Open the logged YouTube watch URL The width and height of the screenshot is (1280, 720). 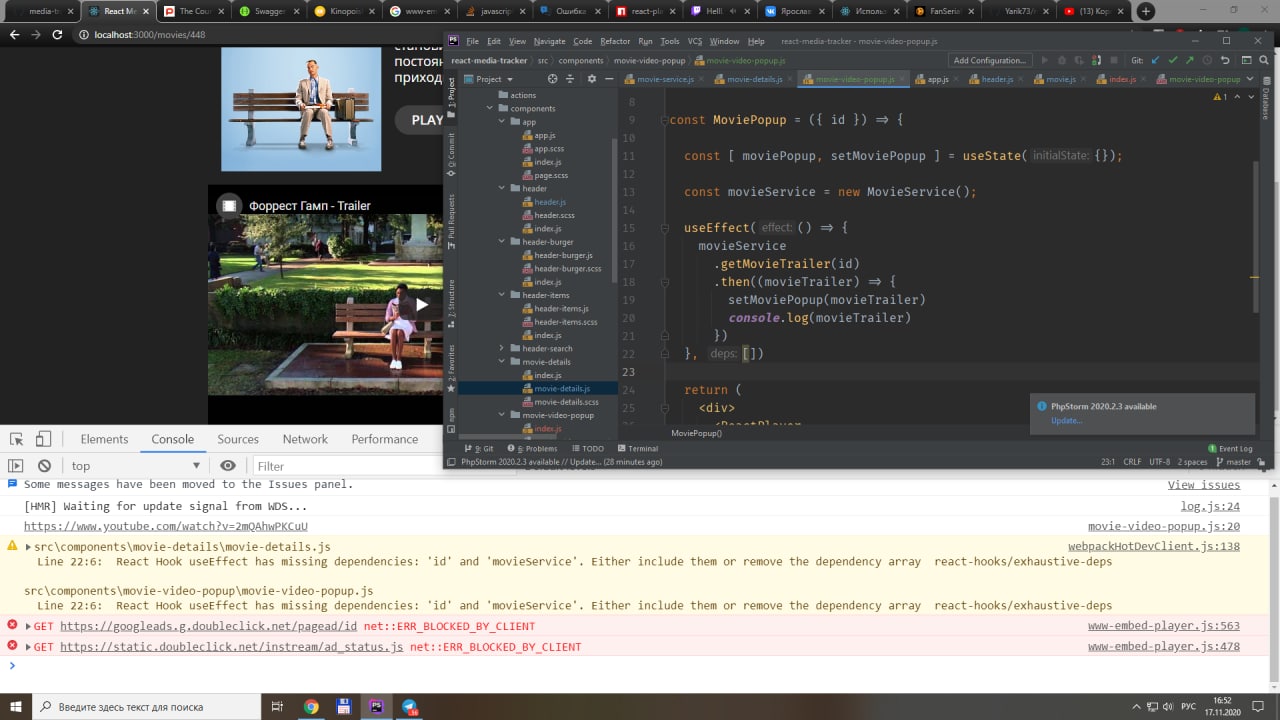point(166,526)
